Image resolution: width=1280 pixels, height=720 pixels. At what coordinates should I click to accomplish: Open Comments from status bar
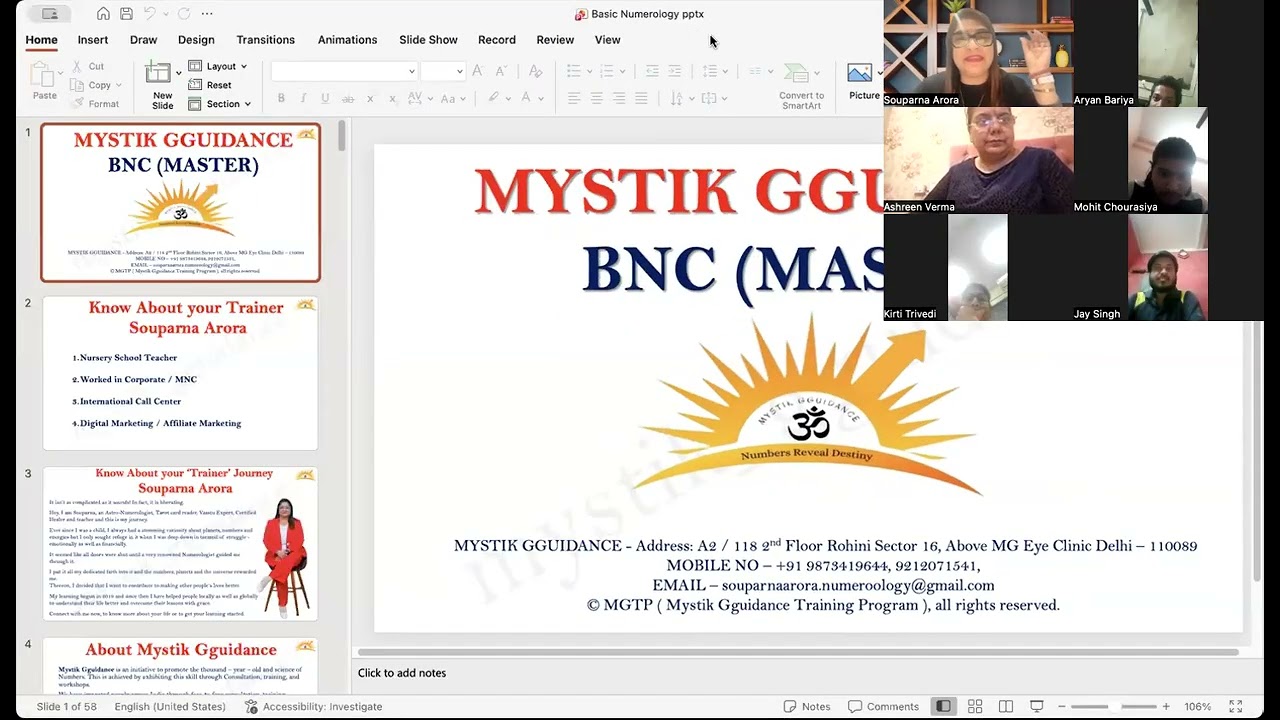pos(883,706)
